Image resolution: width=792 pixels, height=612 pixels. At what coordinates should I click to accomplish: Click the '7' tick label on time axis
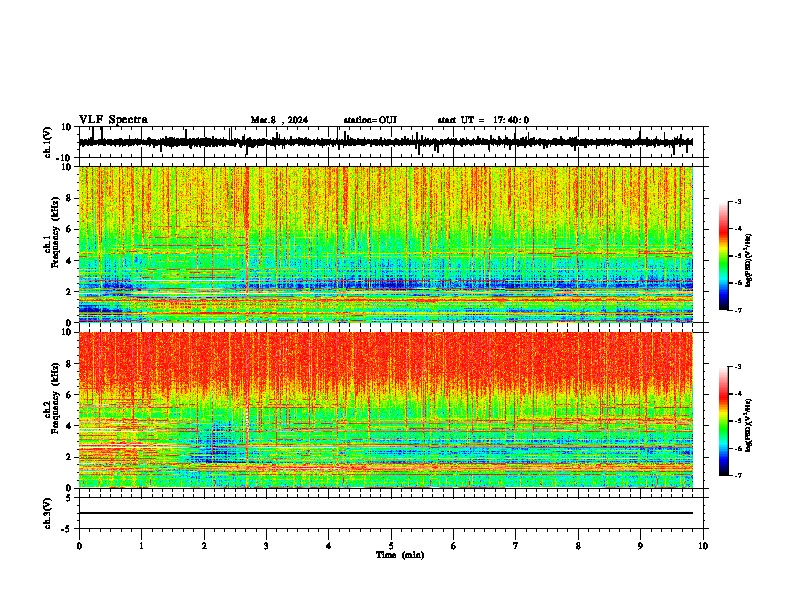pos(516,546)
